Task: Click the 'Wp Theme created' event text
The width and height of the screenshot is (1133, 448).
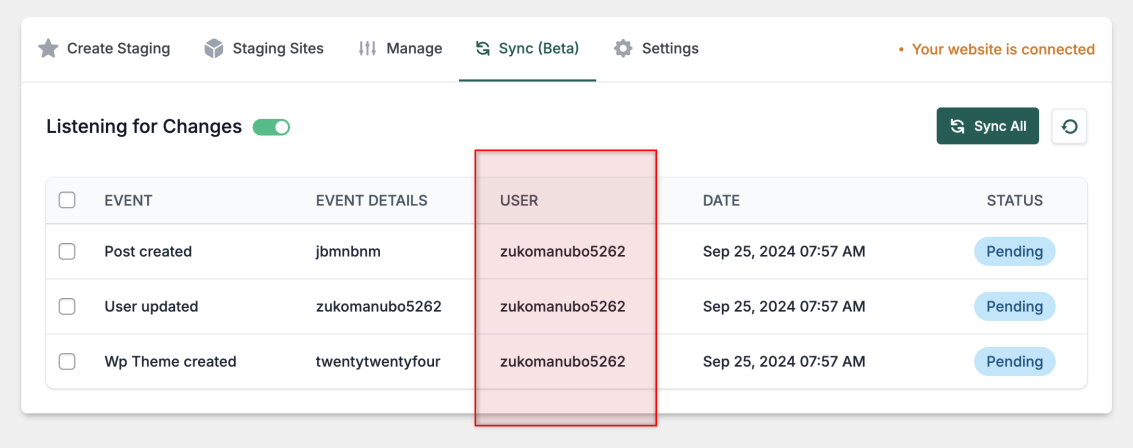Action: pos(171,361)
